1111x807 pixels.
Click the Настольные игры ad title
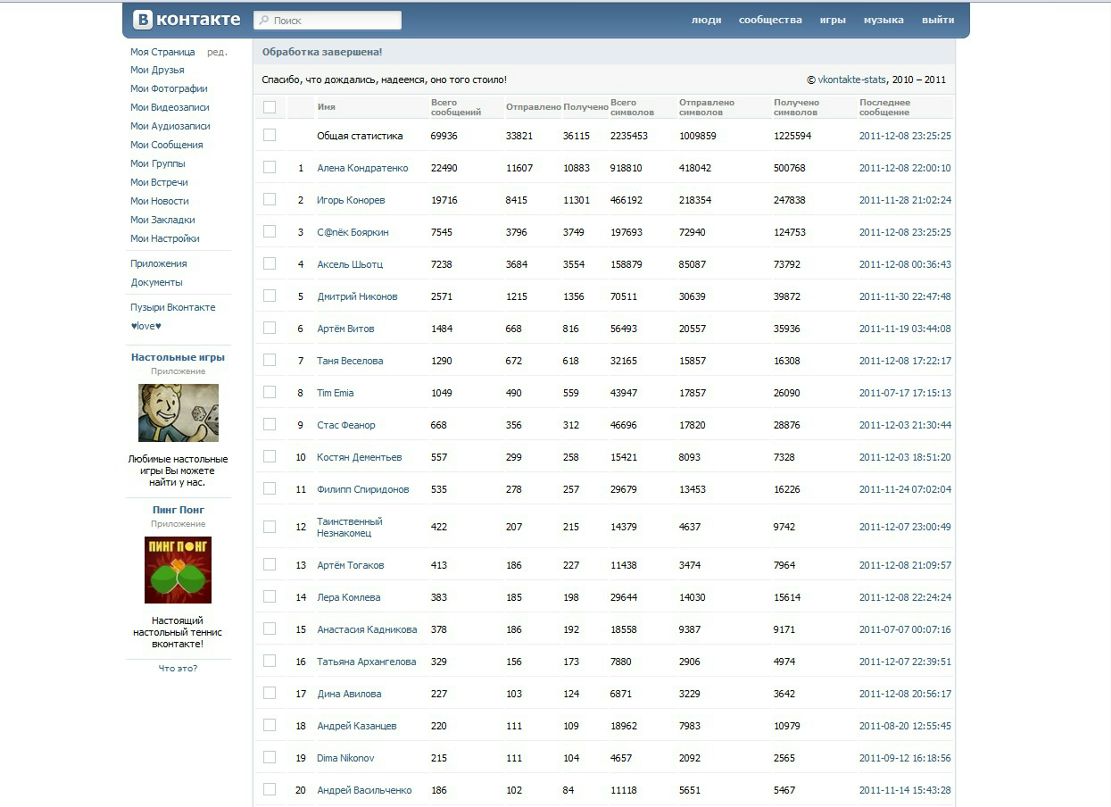click(178, 357)
